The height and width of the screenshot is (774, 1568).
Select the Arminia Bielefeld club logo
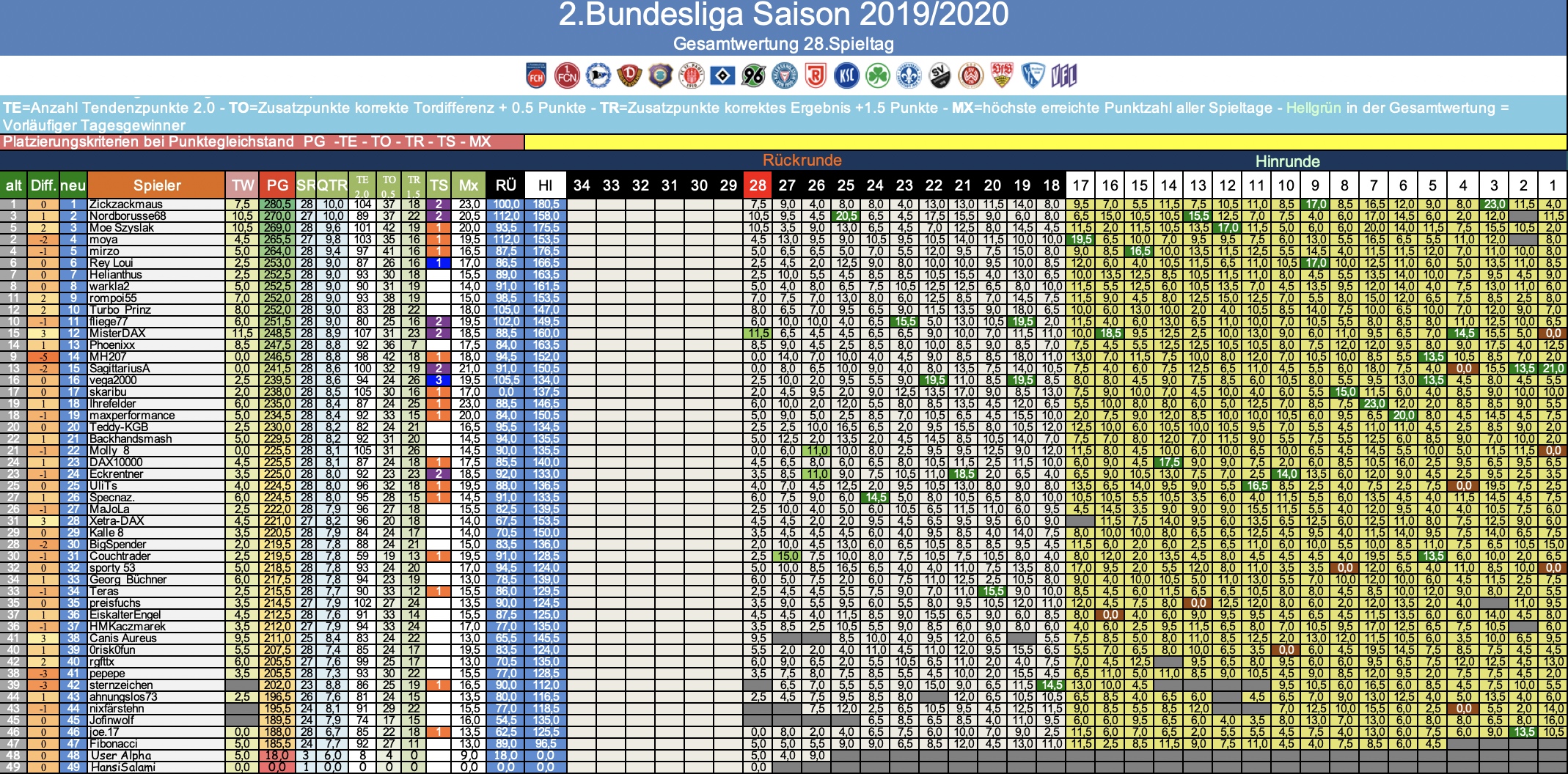598,75
